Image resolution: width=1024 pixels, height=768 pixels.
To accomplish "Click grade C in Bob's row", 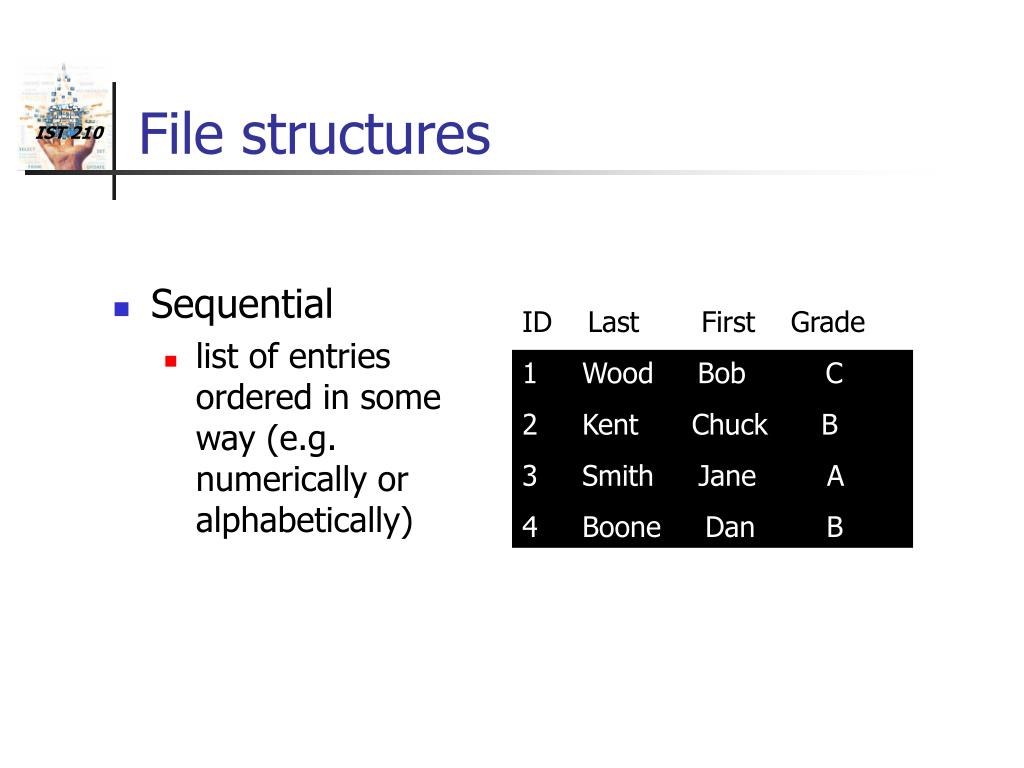I will pos(834,374).
